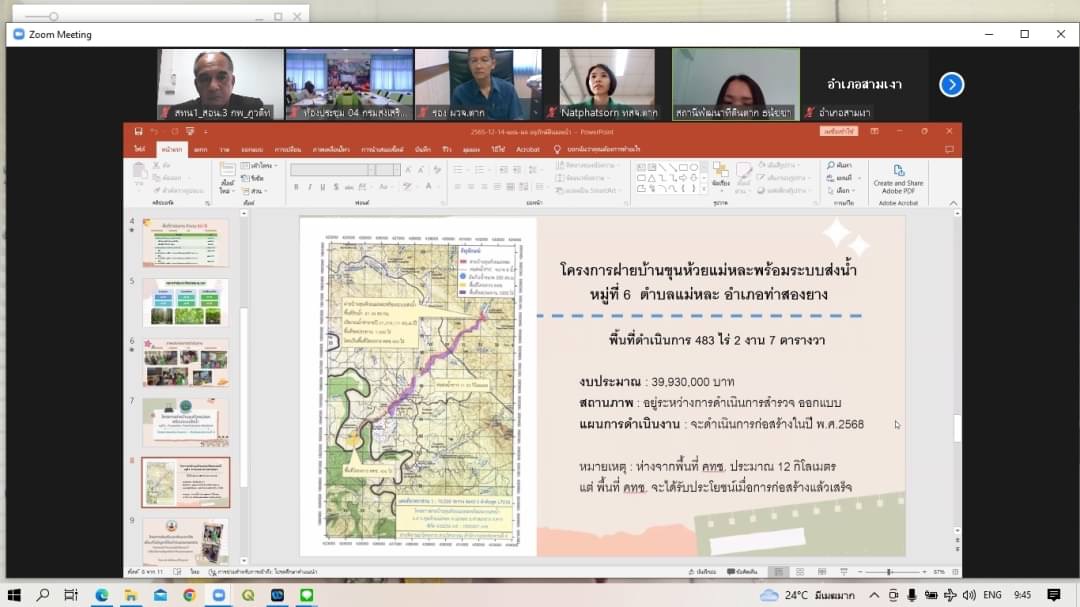Adjust the PowerPoint zoom slider handle
1080x607 pixels.
pyautogui.click(x=890, y=572)
